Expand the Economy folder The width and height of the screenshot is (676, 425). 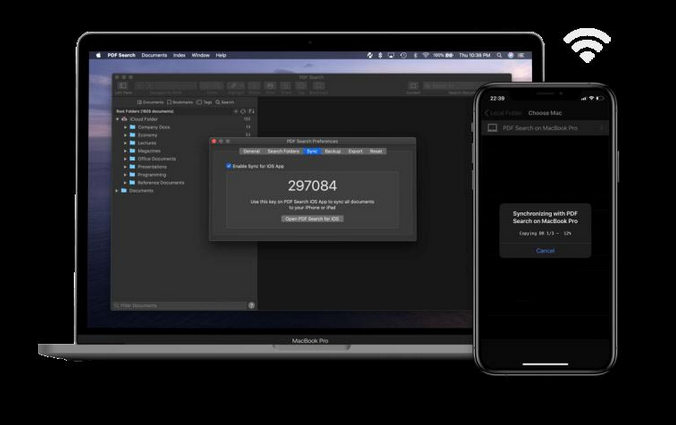[x=125, y=135]
